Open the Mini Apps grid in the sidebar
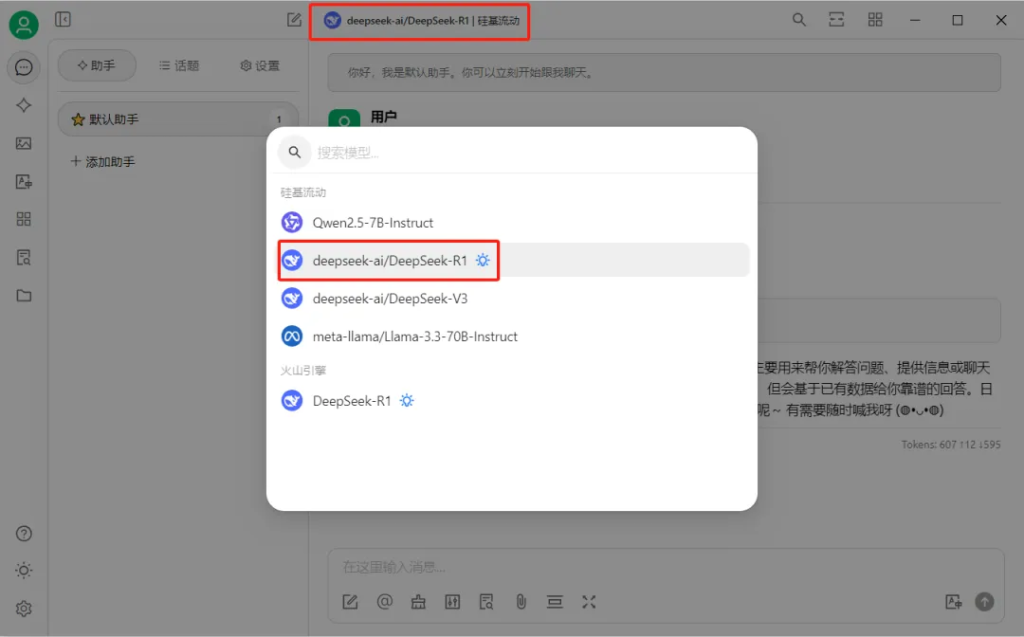 click(24, 218)
